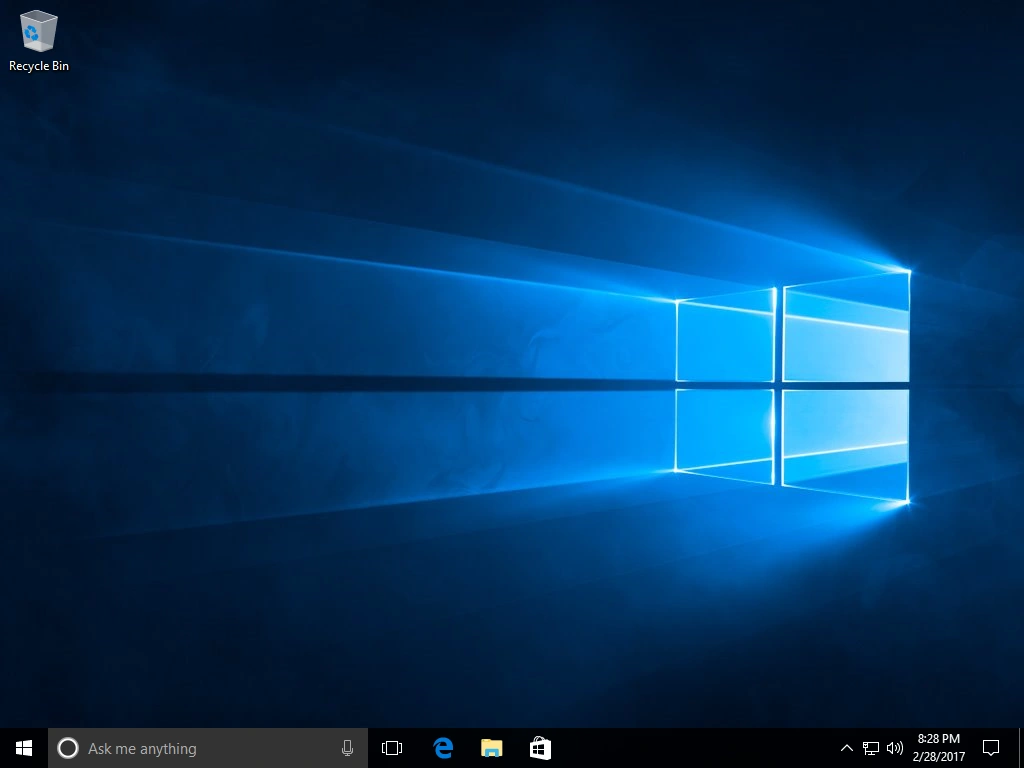This screenshot has width=1024, height=768.
Task: Click the Show desktop strip at taskbar's right edge
Action: click(1021, 747)
